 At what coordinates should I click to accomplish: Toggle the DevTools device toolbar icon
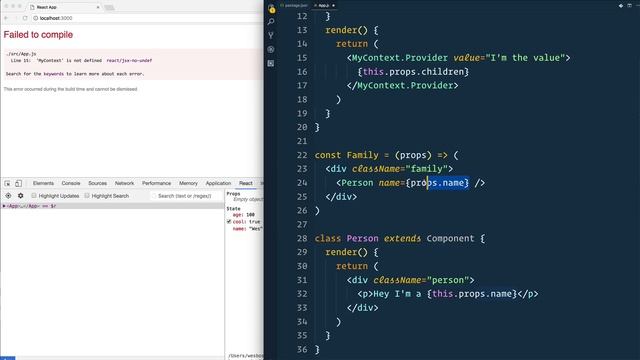18,184
